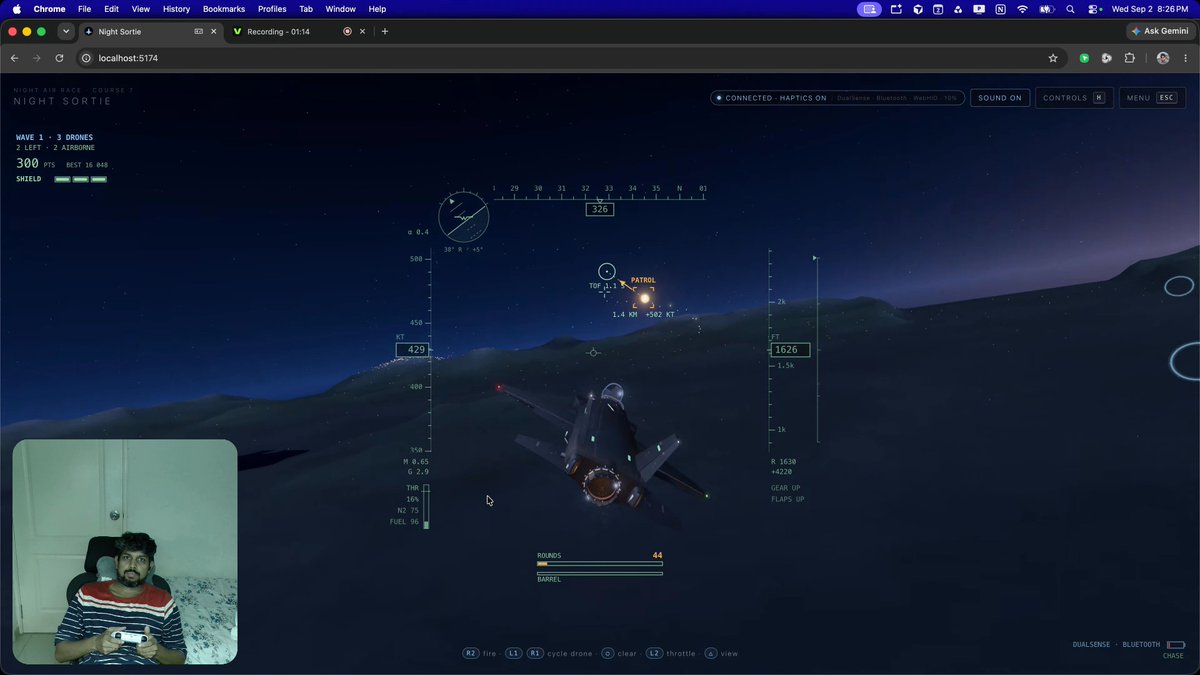This screenshot has width=1200, height=675.
Task: Click the green cursor extension icon
Action: 1084,58
